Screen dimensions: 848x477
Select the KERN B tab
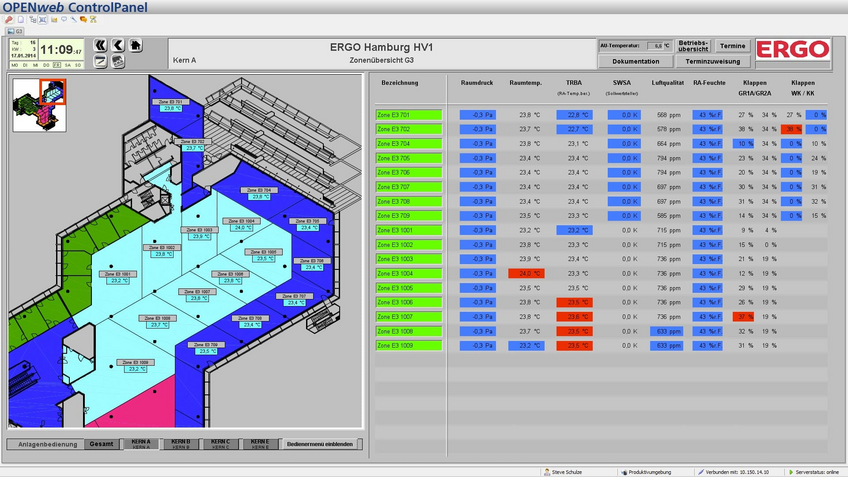coord(181,444)
